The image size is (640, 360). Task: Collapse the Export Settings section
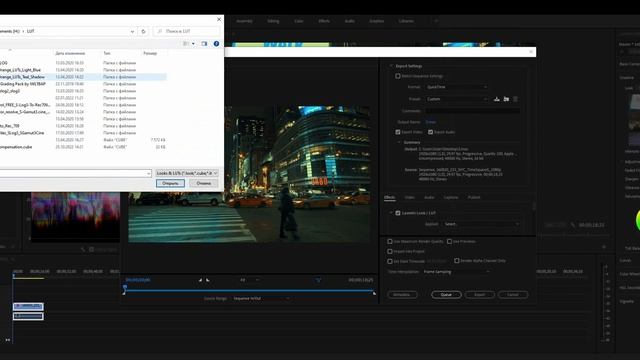(x=391, y=66)
